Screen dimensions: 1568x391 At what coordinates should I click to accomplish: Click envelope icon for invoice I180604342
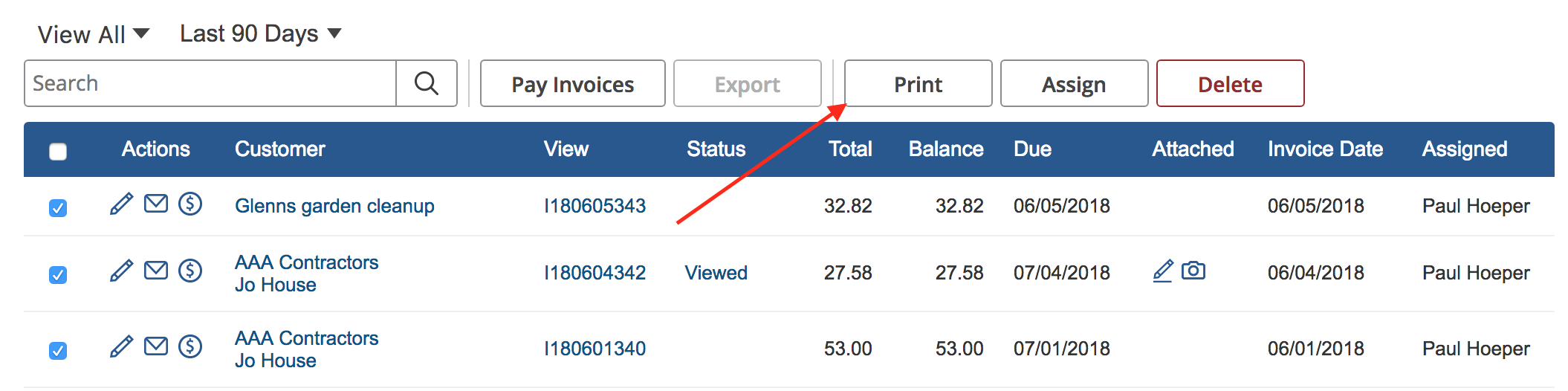pos(156,270)
